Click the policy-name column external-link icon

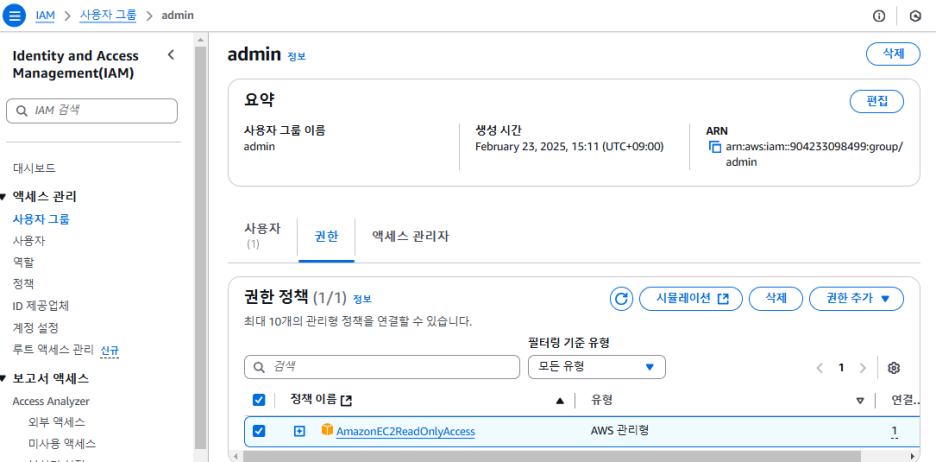(346, 401)
